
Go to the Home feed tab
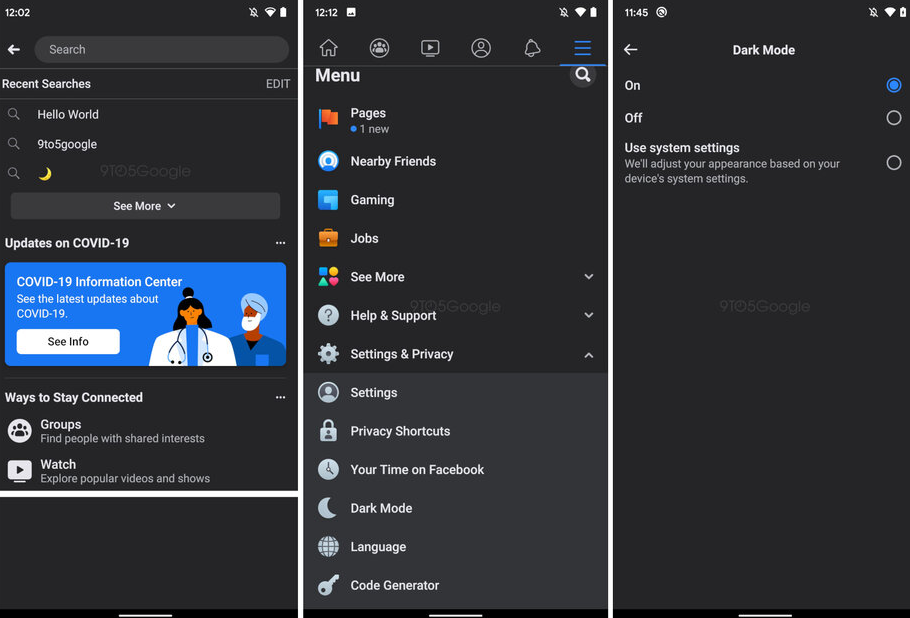(328, 48)
